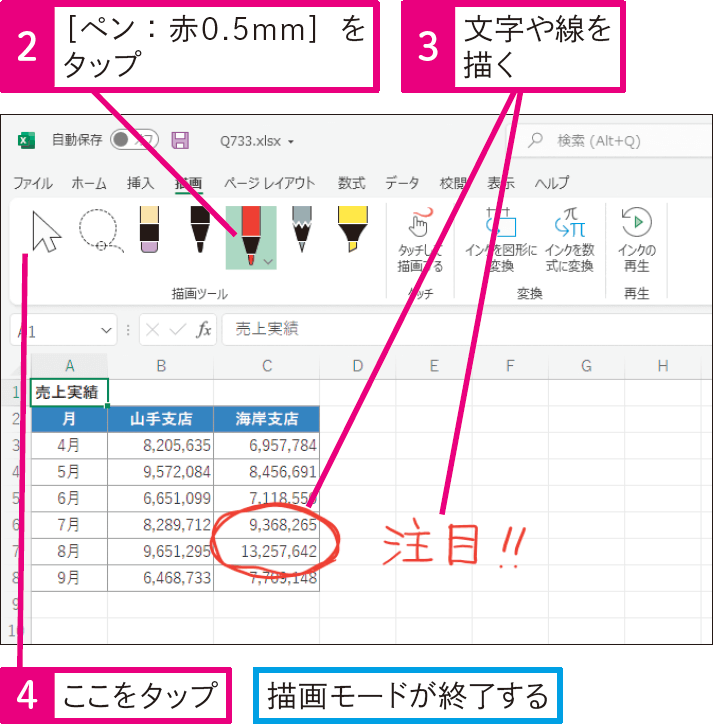Switch to the Insert tab
The width and height of the screenshot is (713, 724).
(140, 183)
